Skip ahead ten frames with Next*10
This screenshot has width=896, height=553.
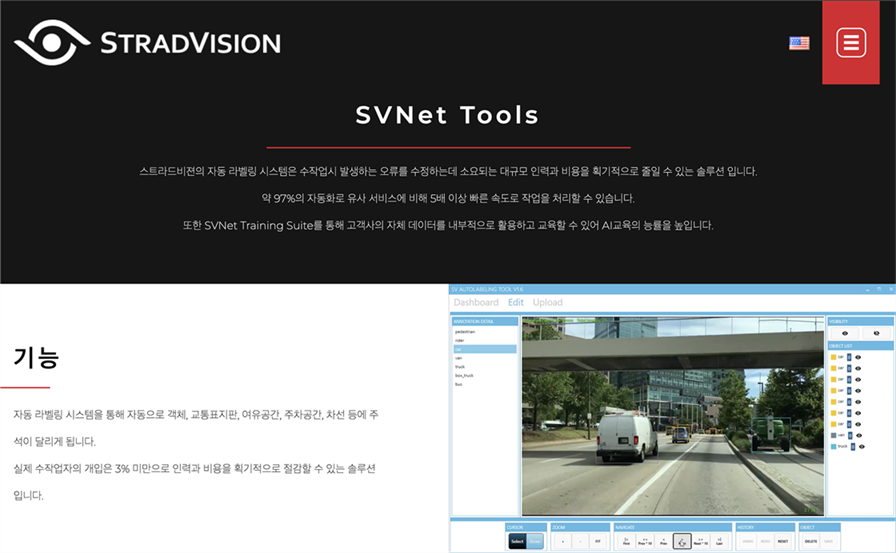701,541
